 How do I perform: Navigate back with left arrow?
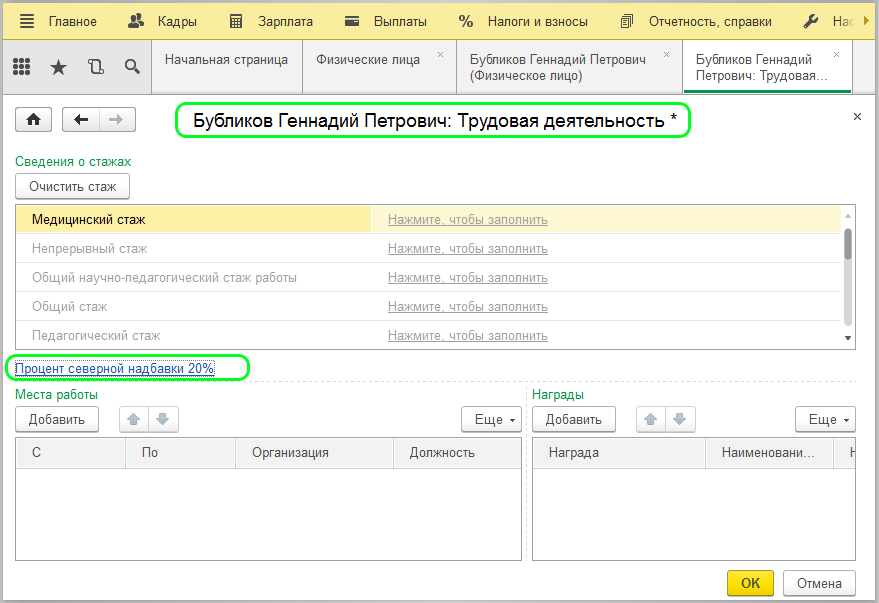(x=81, y=120)
